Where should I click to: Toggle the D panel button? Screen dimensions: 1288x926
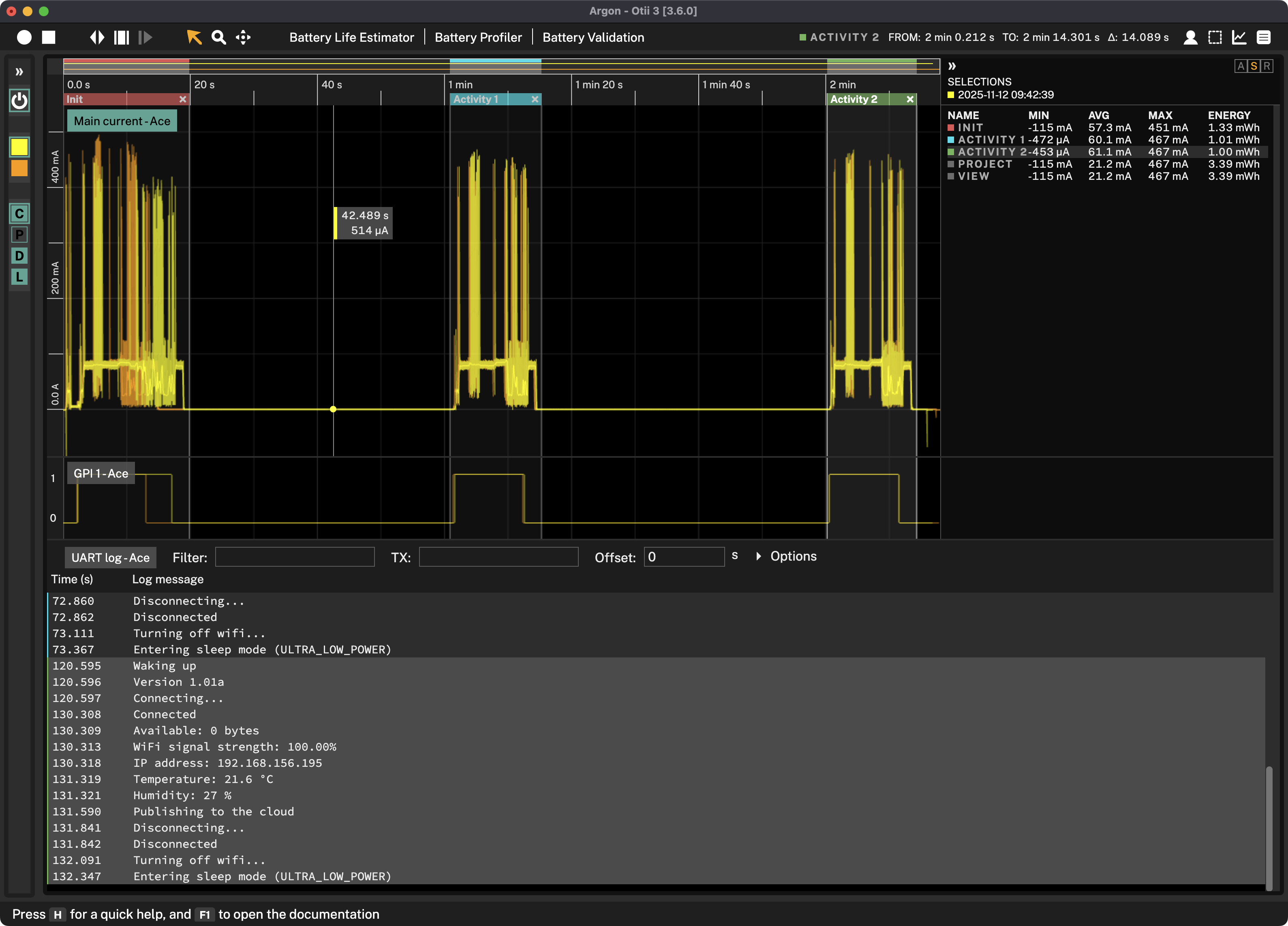(x=19, y=256)
